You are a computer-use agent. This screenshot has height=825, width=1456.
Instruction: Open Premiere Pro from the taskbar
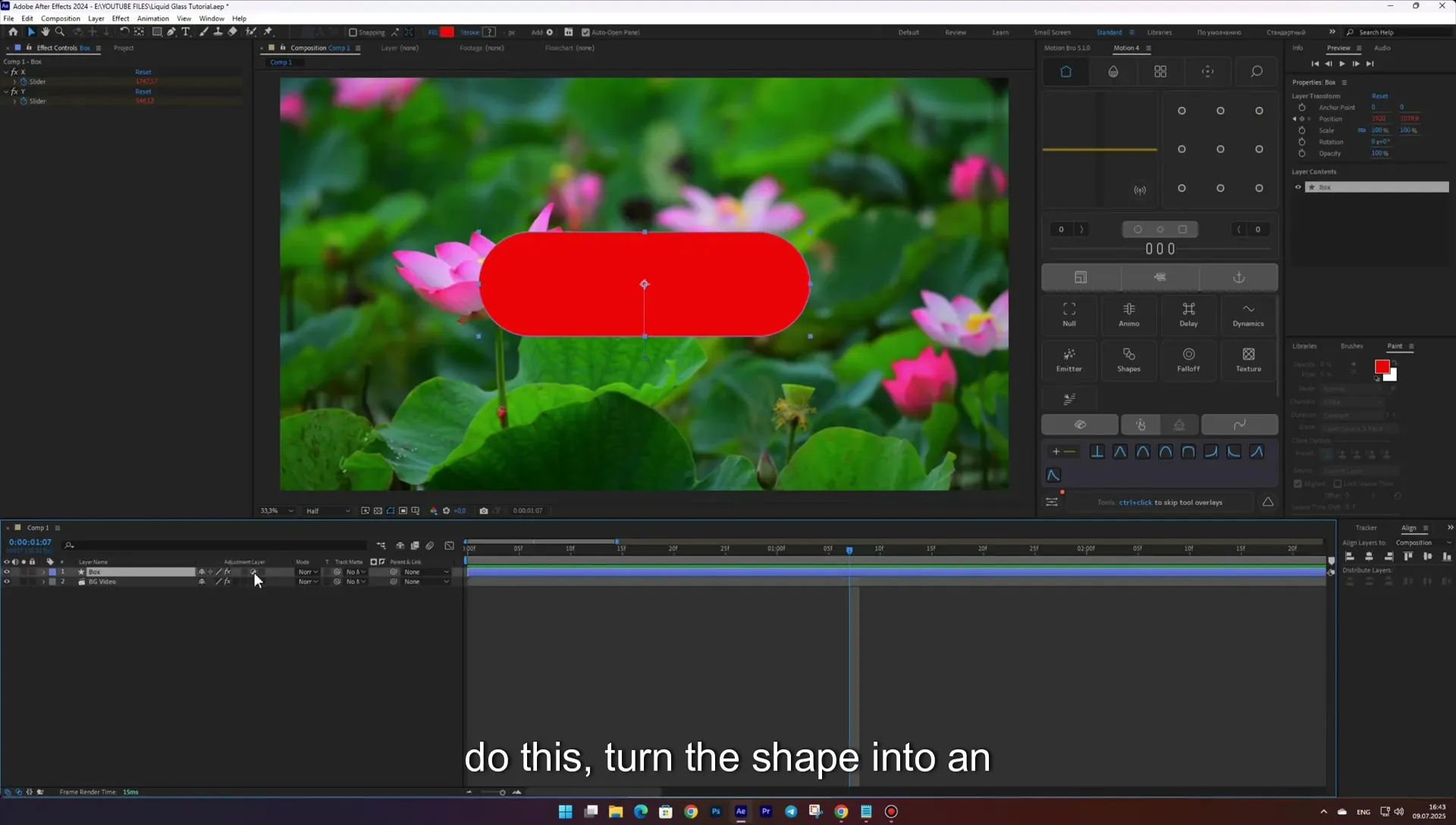pos(766,811)
